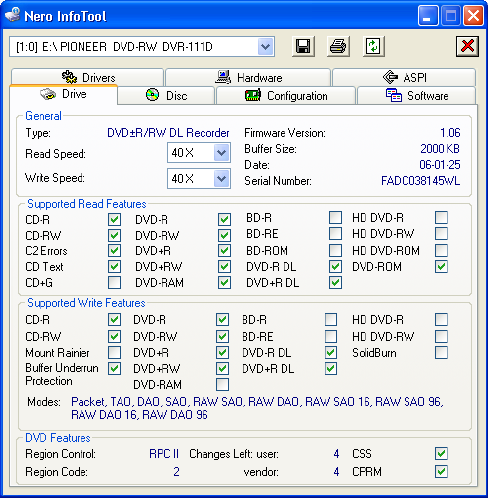488x498 pixels.
Task: Toggle CD Text checkbox
Action: pyautogui.click(x=114, y=266)
